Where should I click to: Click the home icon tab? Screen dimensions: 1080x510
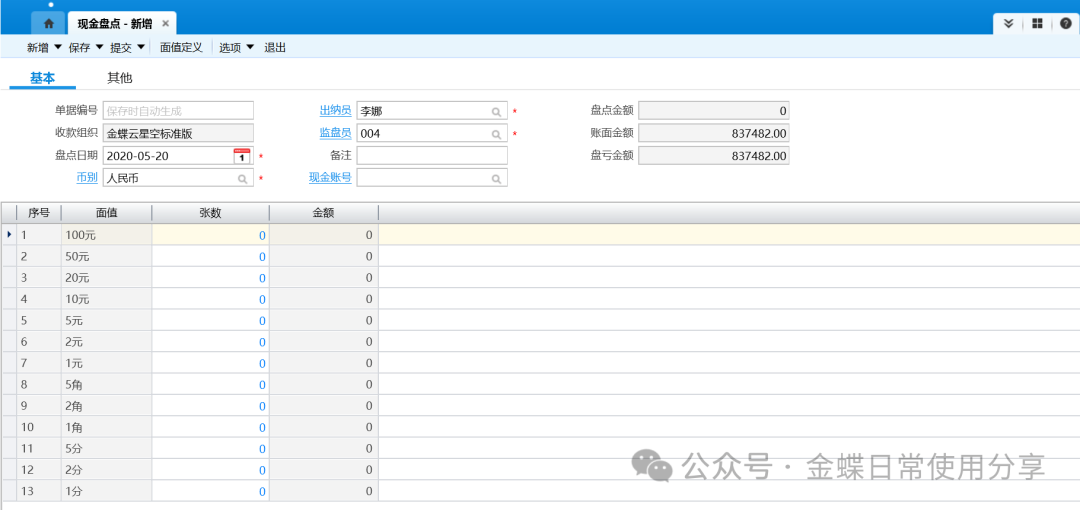pyautogui.click(x=48, y=23)
